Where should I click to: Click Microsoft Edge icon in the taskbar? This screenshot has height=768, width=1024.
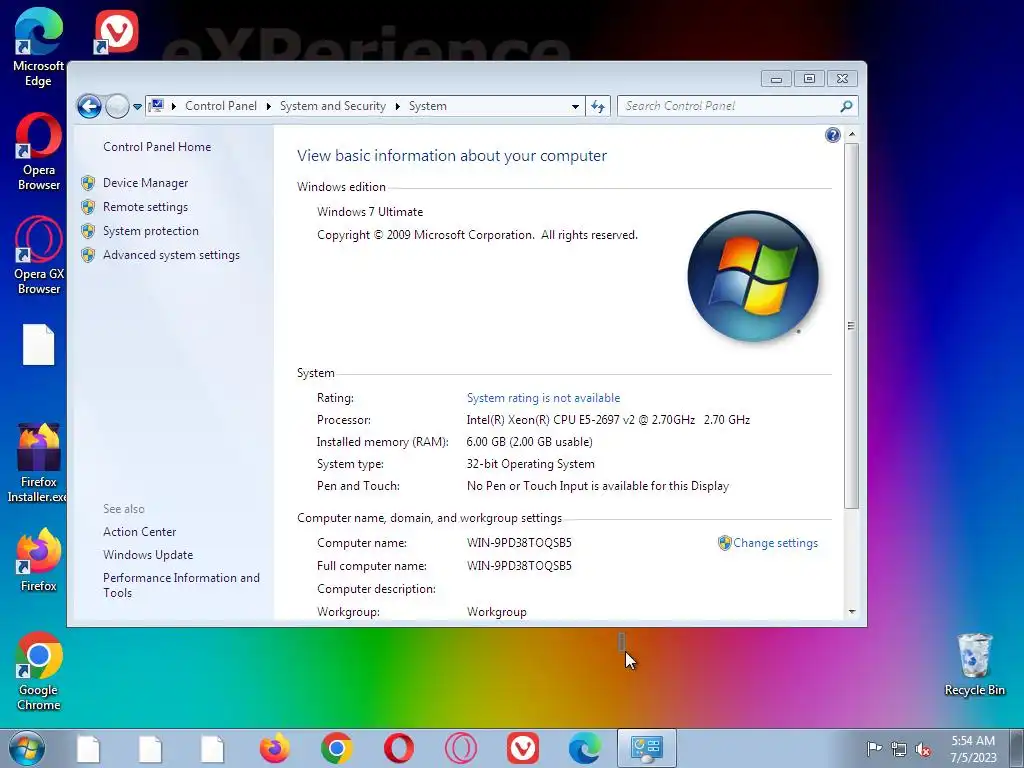pos(584,748)
